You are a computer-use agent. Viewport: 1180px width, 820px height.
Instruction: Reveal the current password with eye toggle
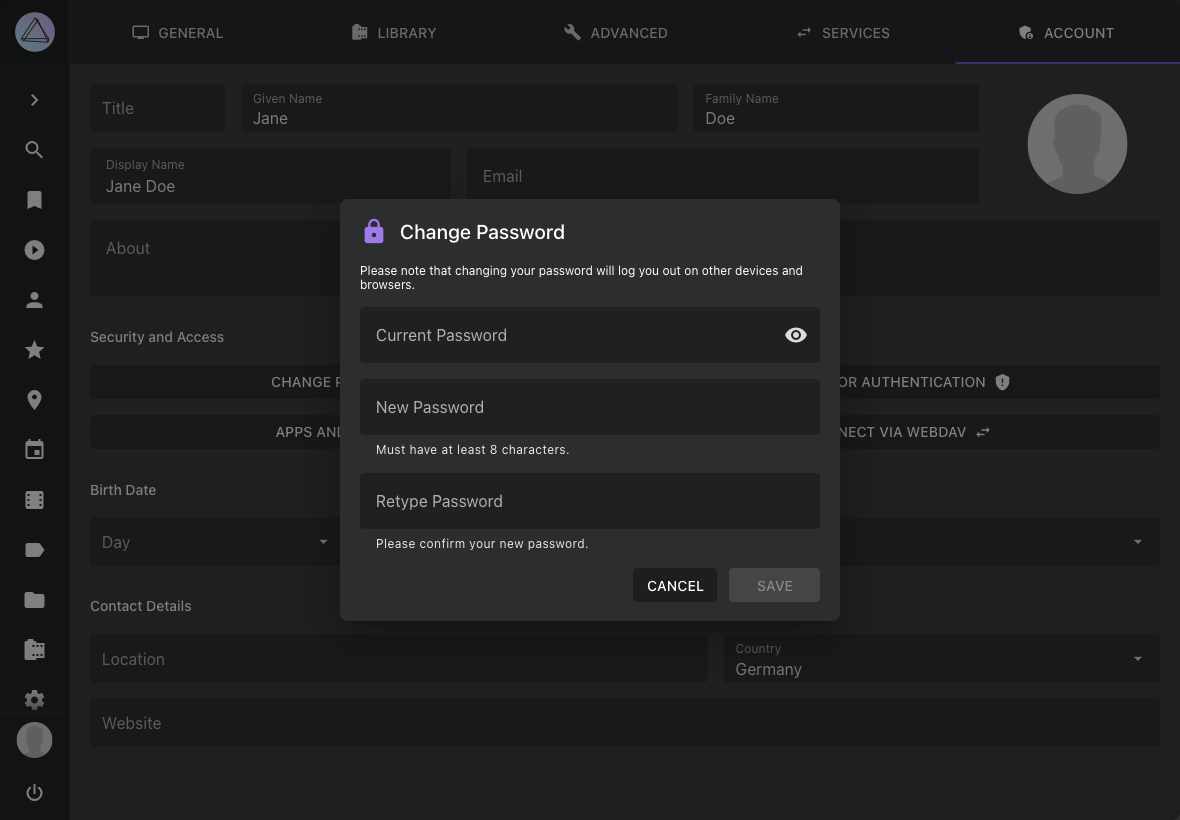tap(795, 335)
